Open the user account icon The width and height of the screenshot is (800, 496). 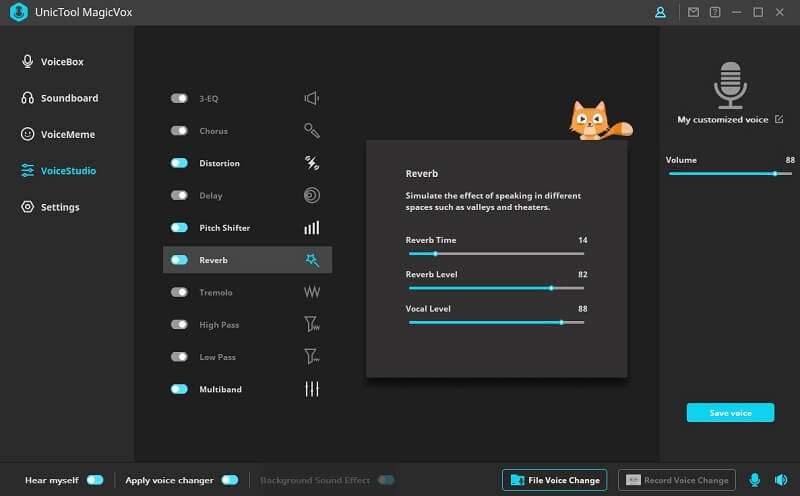pos(660,12)
